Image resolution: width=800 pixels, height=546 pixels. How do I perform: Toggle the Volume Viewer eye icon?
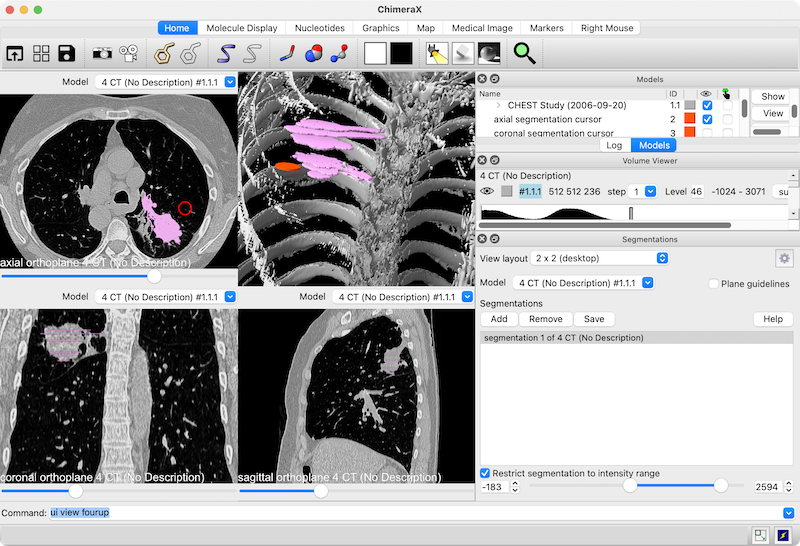487,191
